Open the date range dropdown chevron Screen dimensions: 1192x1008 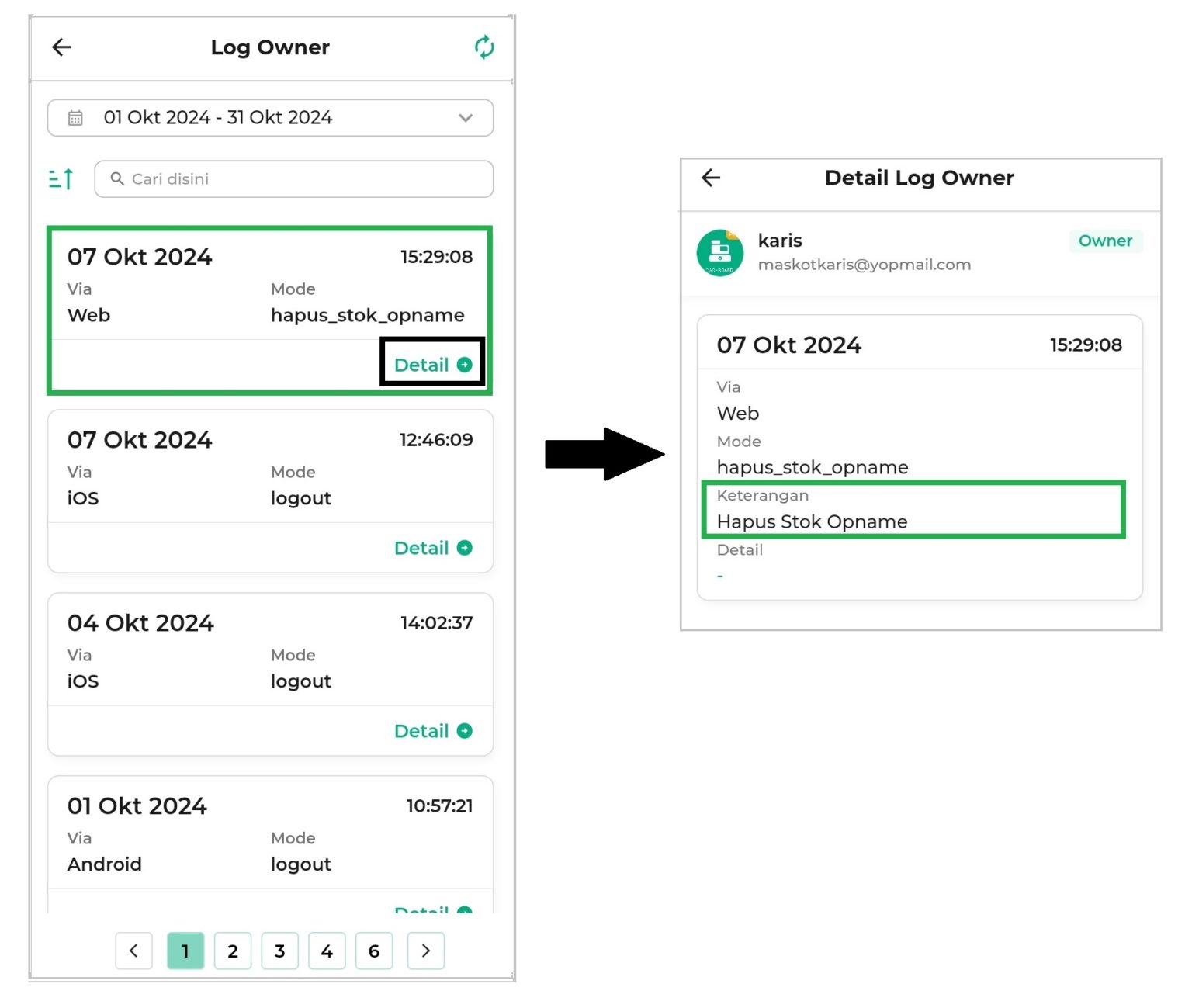(x=465, y=118)
